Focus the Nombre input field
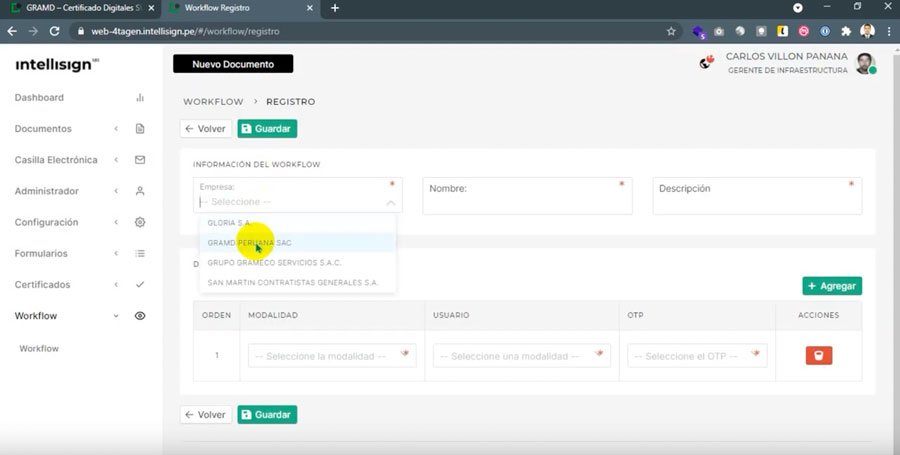Screen dimensions: 900x455 click(527, 196)
